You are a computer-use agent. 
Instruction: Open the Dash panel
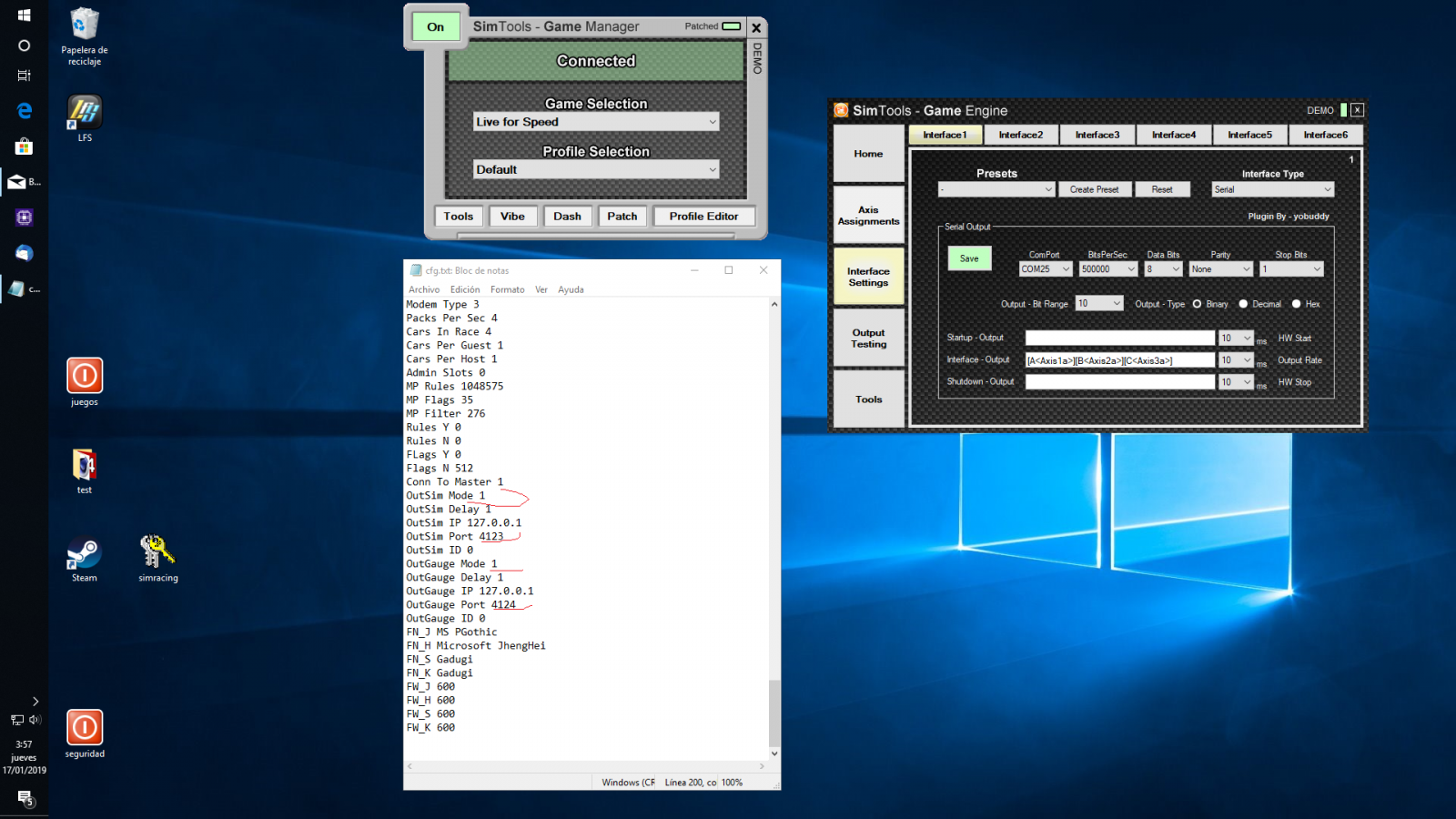point(567,216)
